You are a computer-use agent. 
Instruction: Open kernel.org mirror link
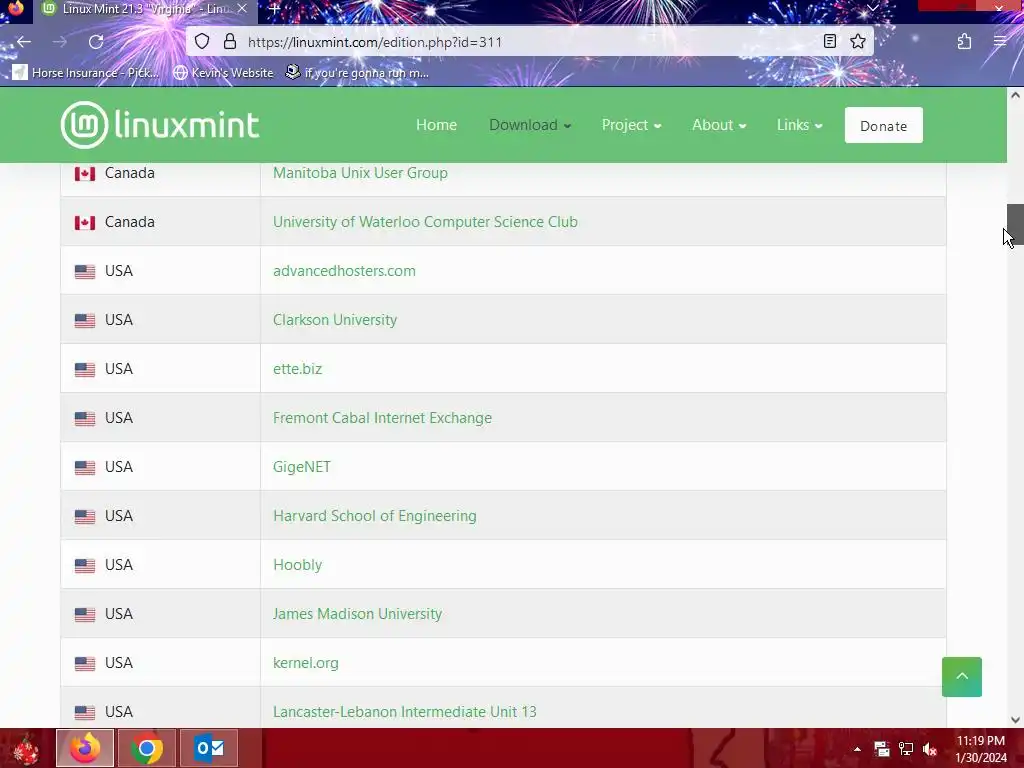point(306,663)
